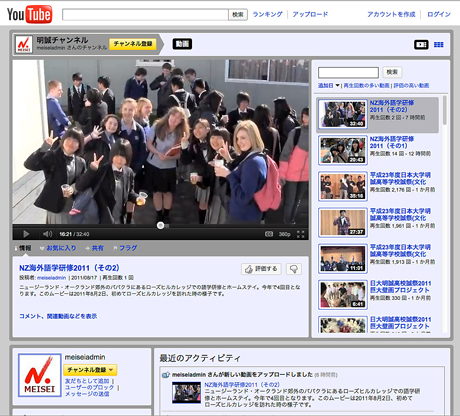
Task: Open the フラグ flag tab
Action: (x=125, y=248)
